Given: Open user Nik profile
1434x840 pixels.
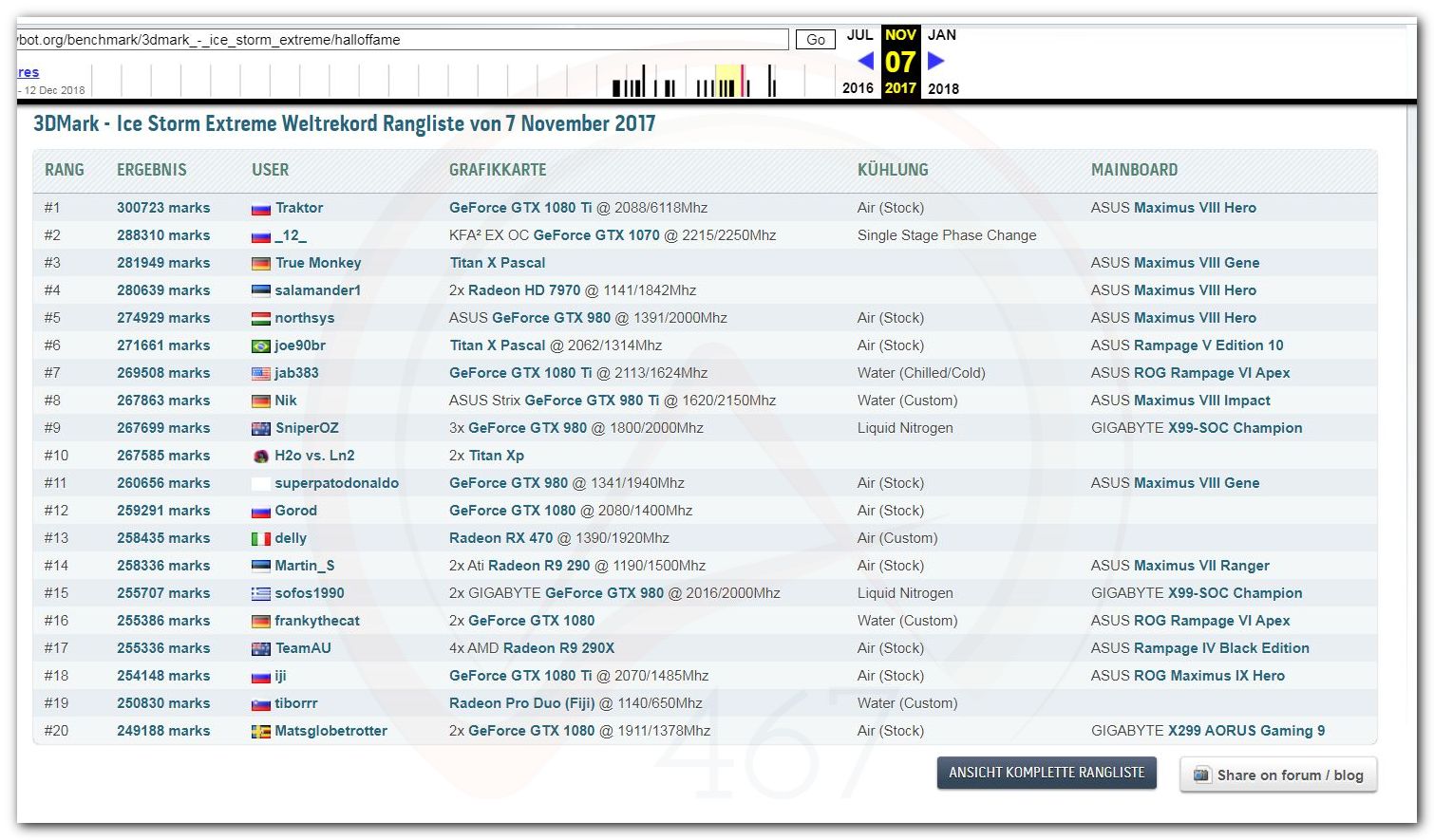Looking at the screenshot, I should point(286,401).
